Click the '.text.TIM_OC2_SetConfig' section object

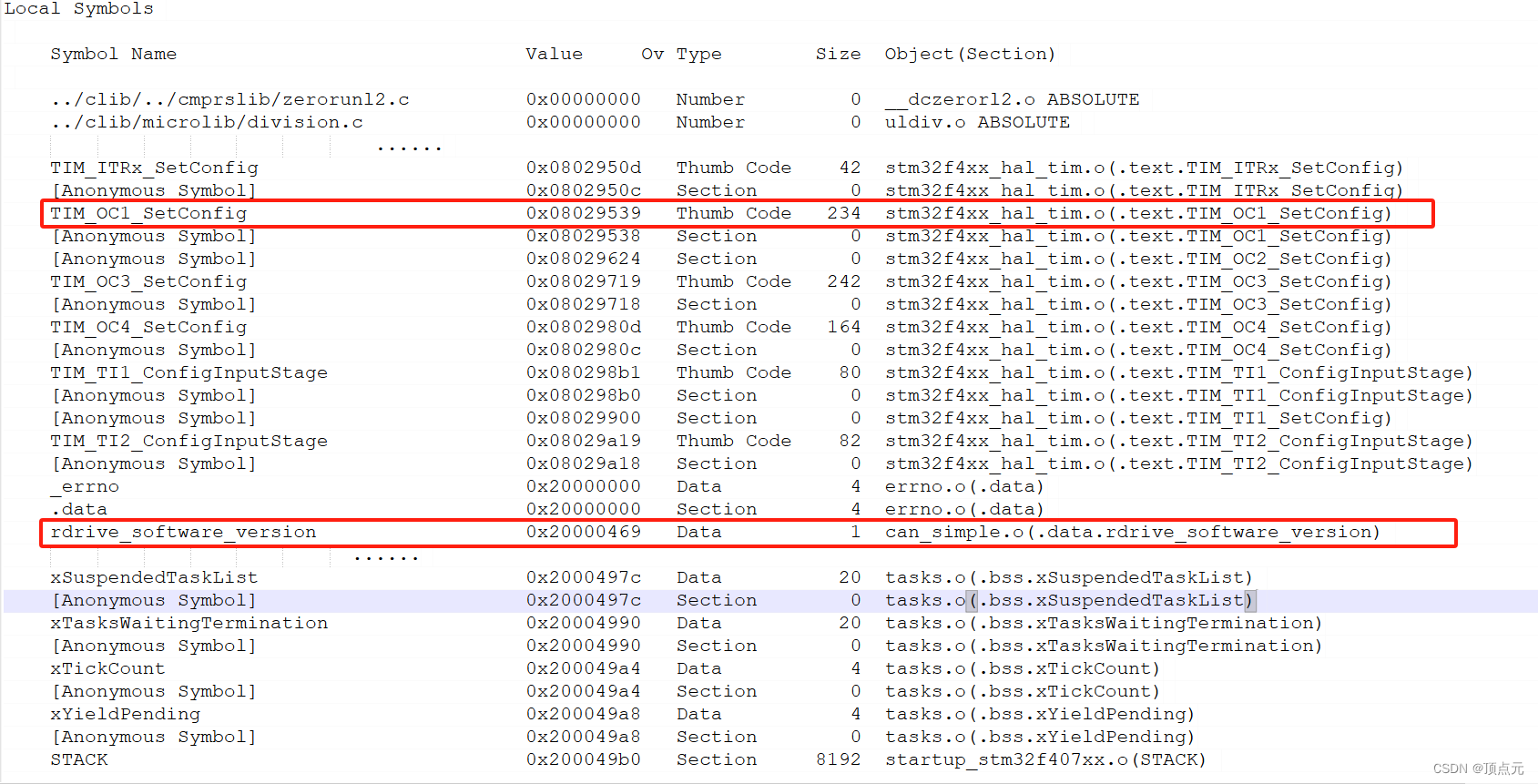1138,259
